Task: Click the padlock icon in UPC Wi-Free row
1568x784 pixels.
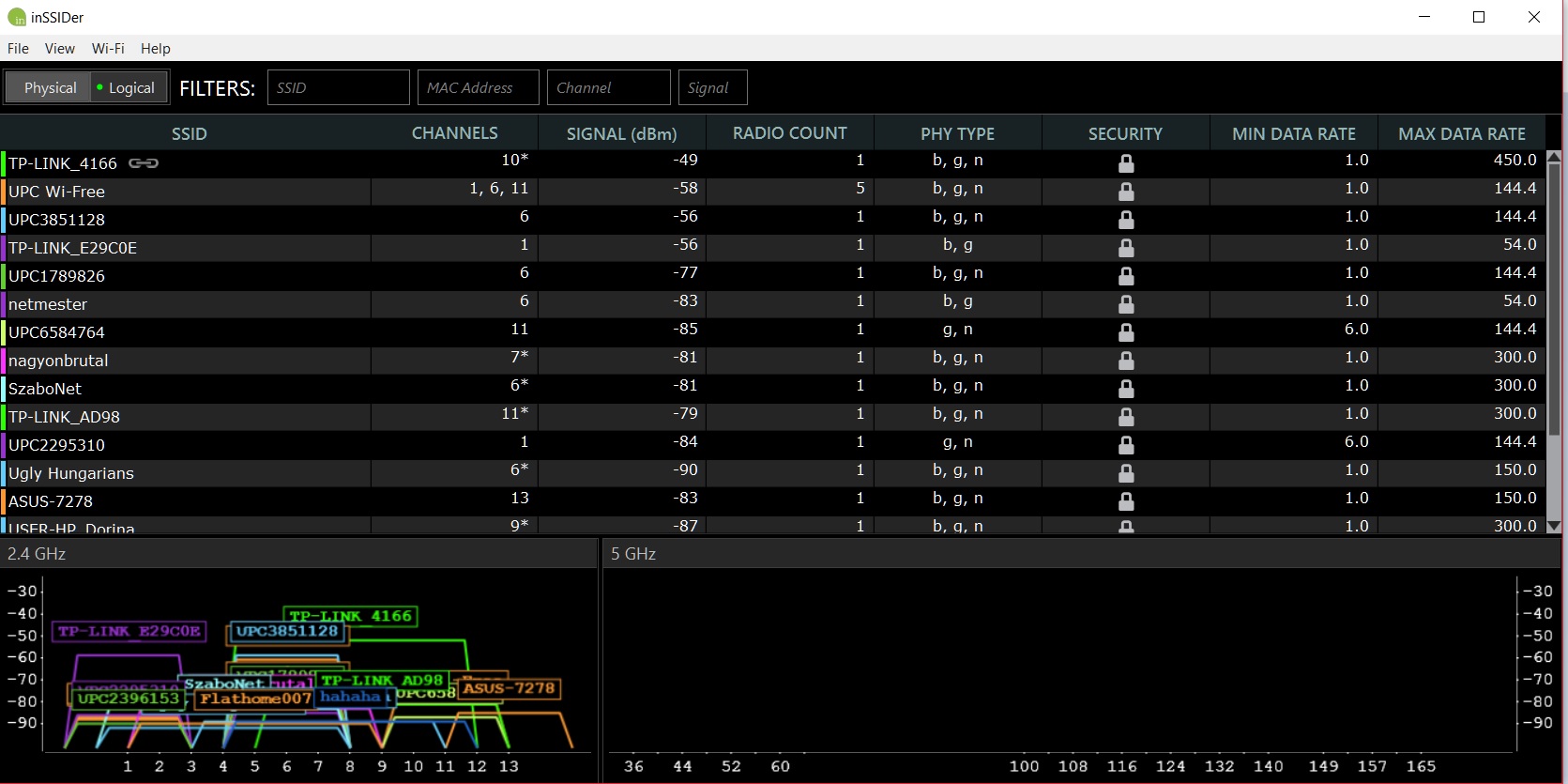Action: [x=1126, y=192]
